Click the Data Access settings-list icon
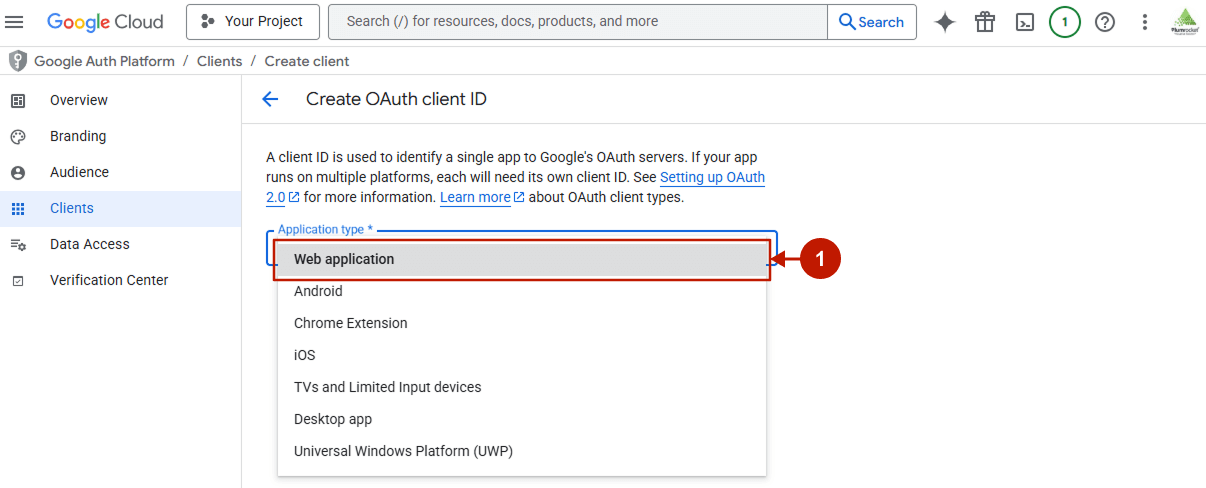1206x488 pixels. [17, 244]
